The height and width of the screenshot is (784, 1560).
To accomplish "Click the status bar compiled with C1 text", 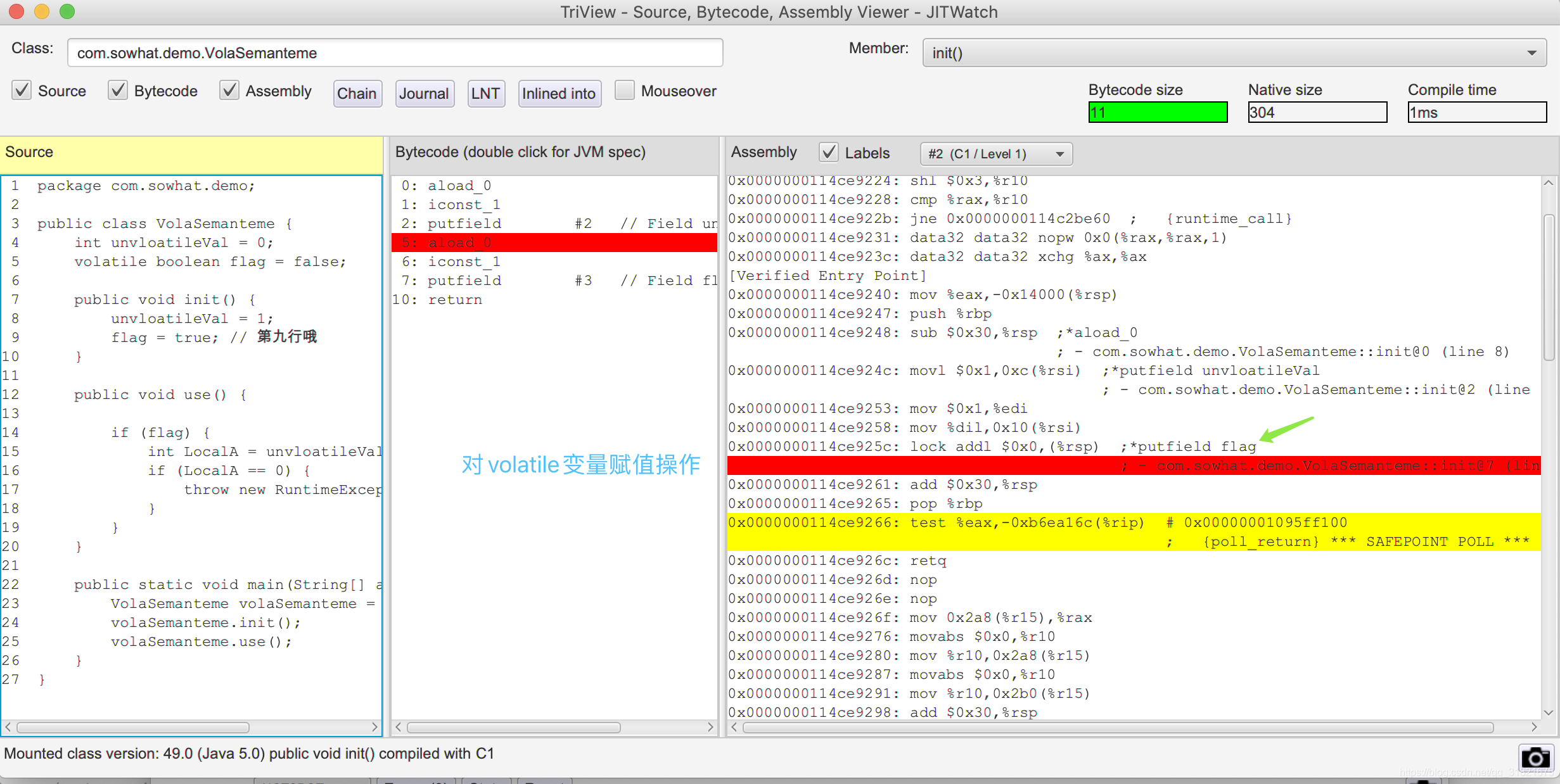I will pos(249,754).
